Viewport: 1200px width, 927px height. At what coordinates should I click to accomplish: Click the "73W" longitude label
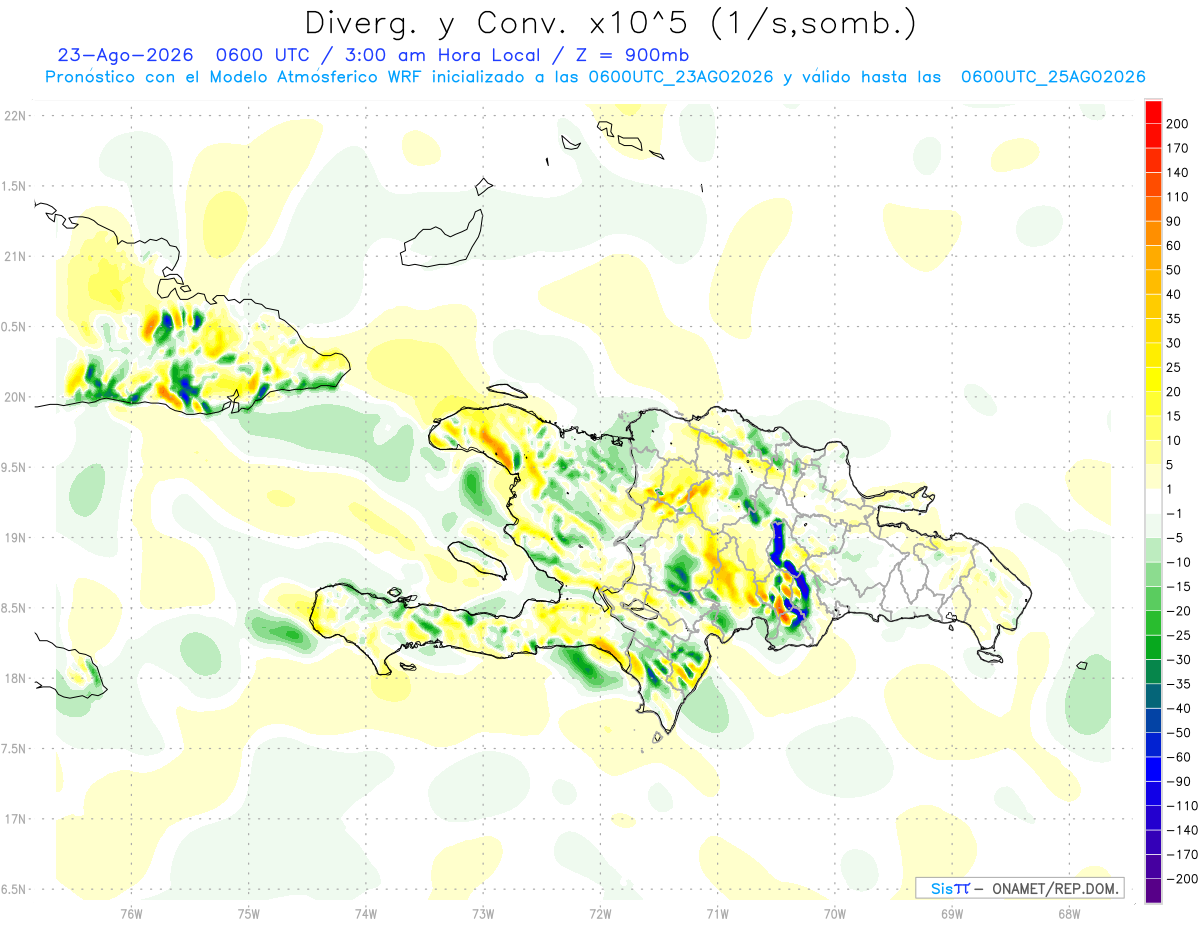coord(483,914)
